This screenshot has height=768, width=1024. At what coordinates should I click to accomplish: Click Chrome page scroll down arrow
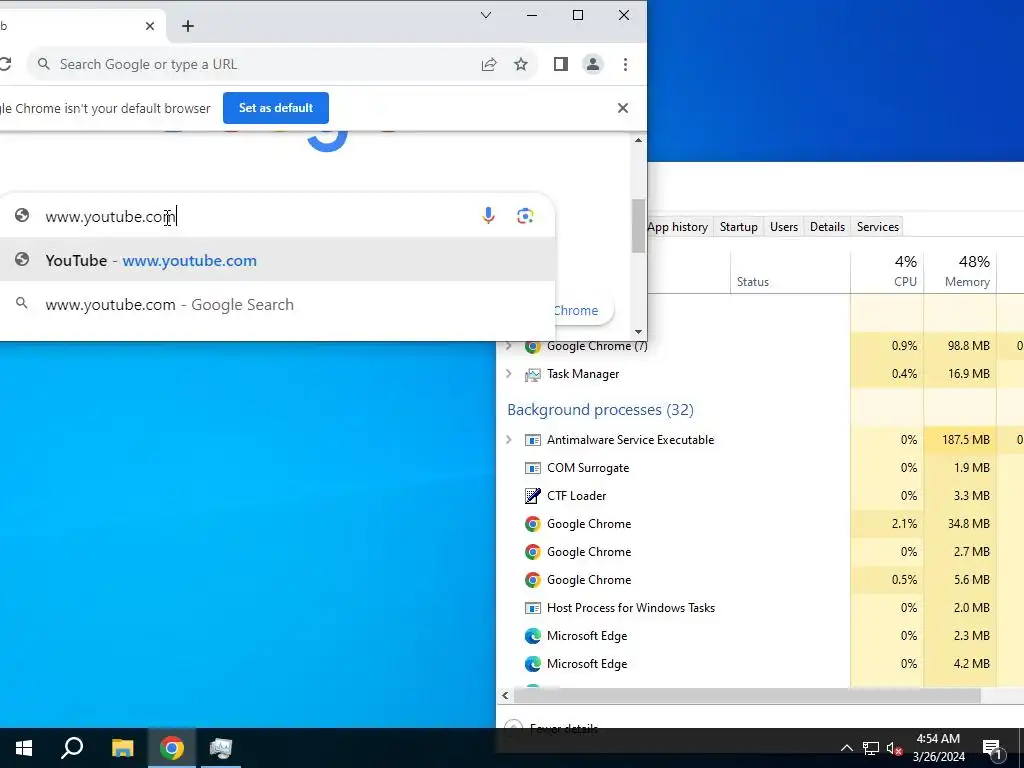click(638, 332)
